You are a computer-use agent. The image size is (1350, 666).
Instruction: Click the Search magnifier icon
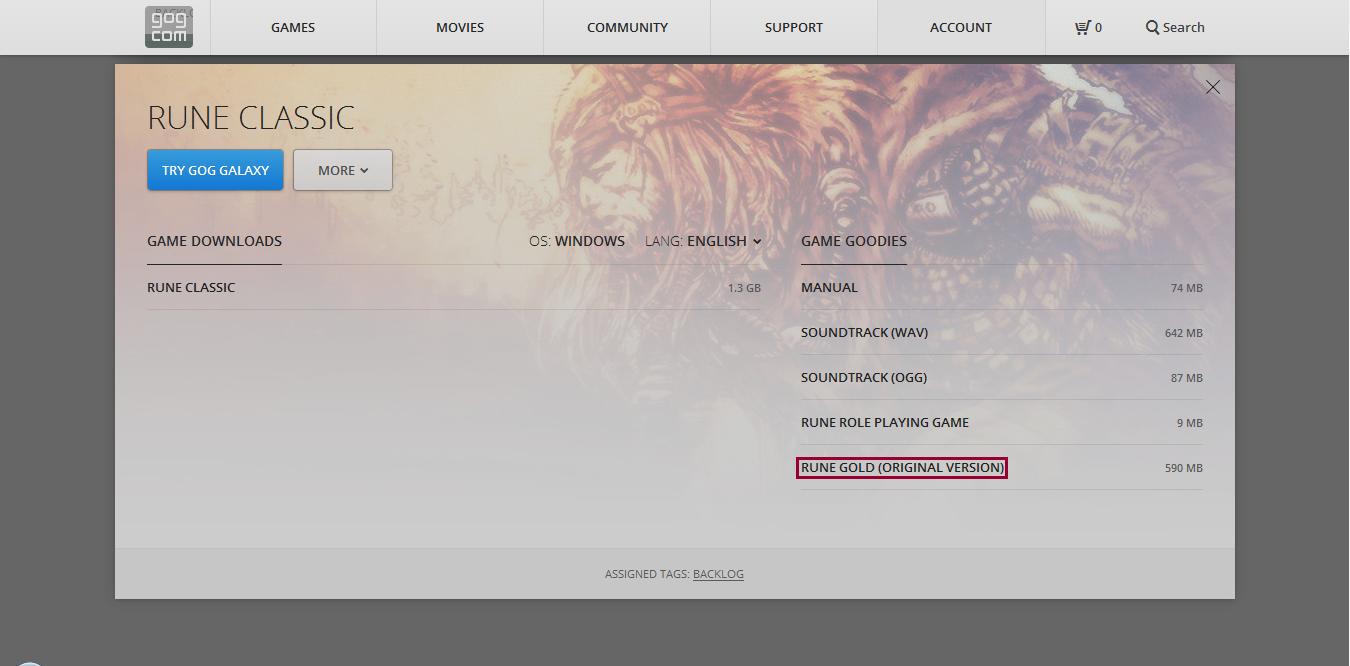coord(1152,28)
